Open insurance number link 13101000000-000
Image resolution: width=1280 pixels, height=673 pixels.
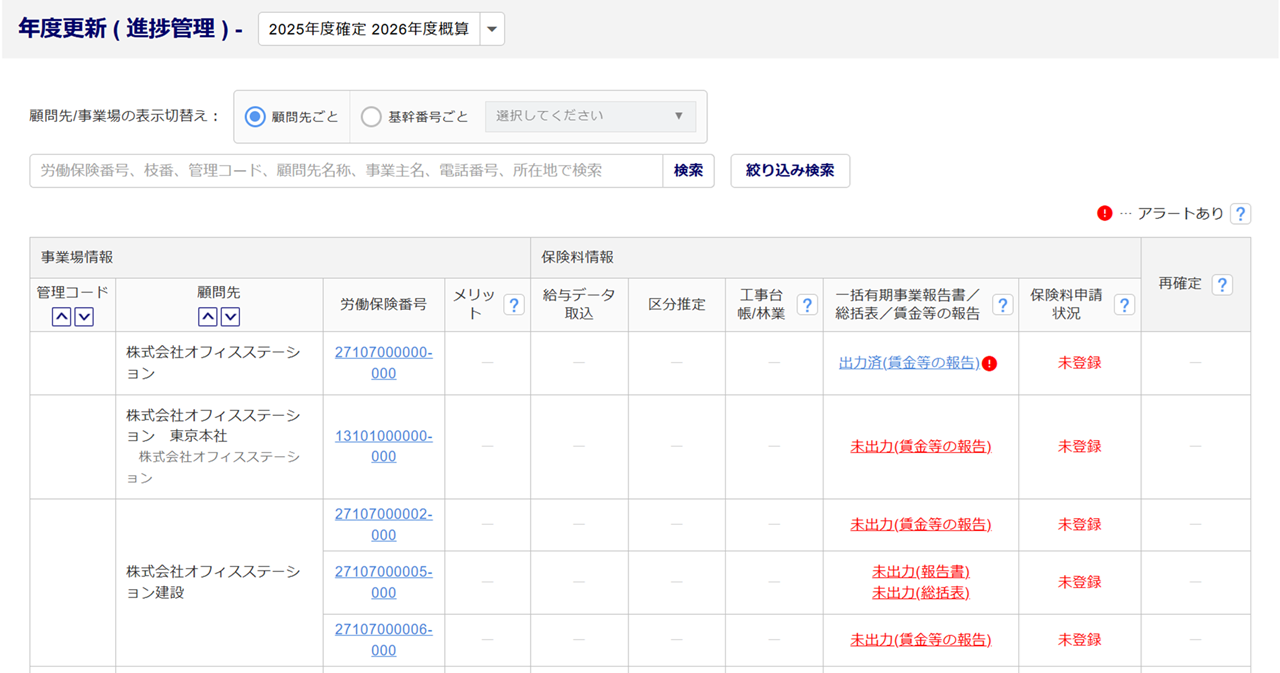(384, 446)
